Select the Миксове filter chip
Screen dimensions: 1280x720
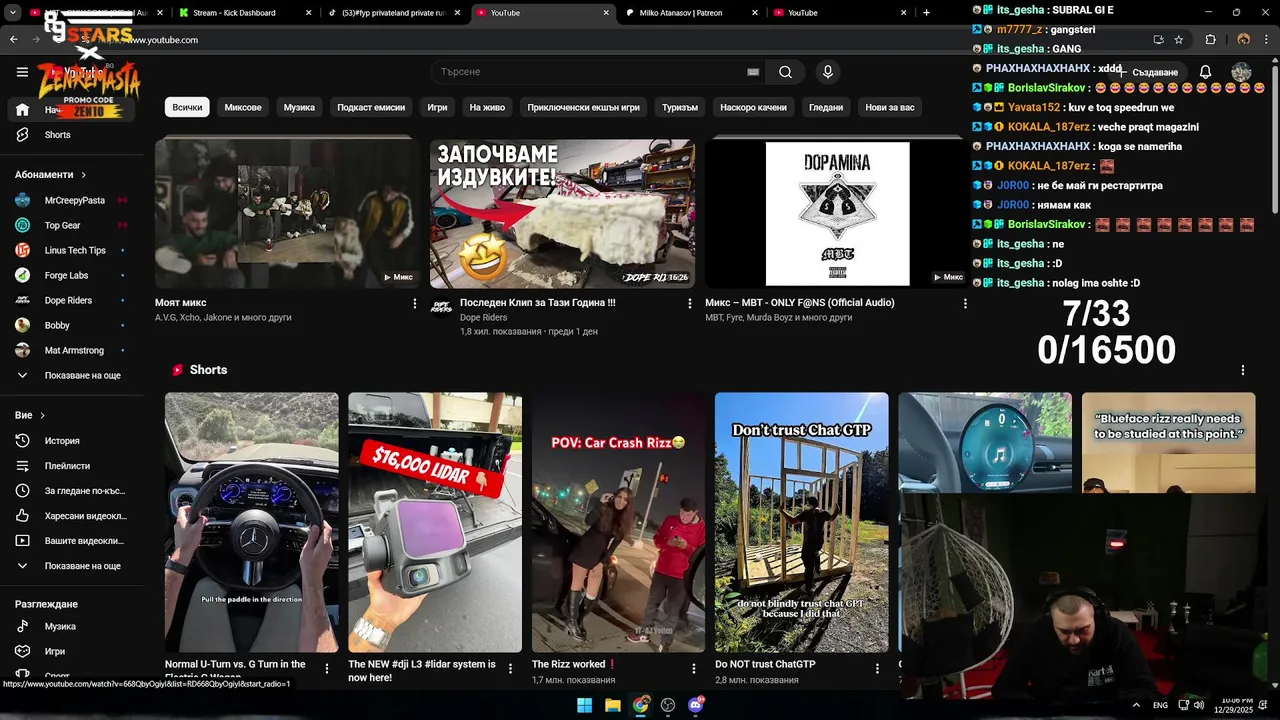tap(243, 107)
